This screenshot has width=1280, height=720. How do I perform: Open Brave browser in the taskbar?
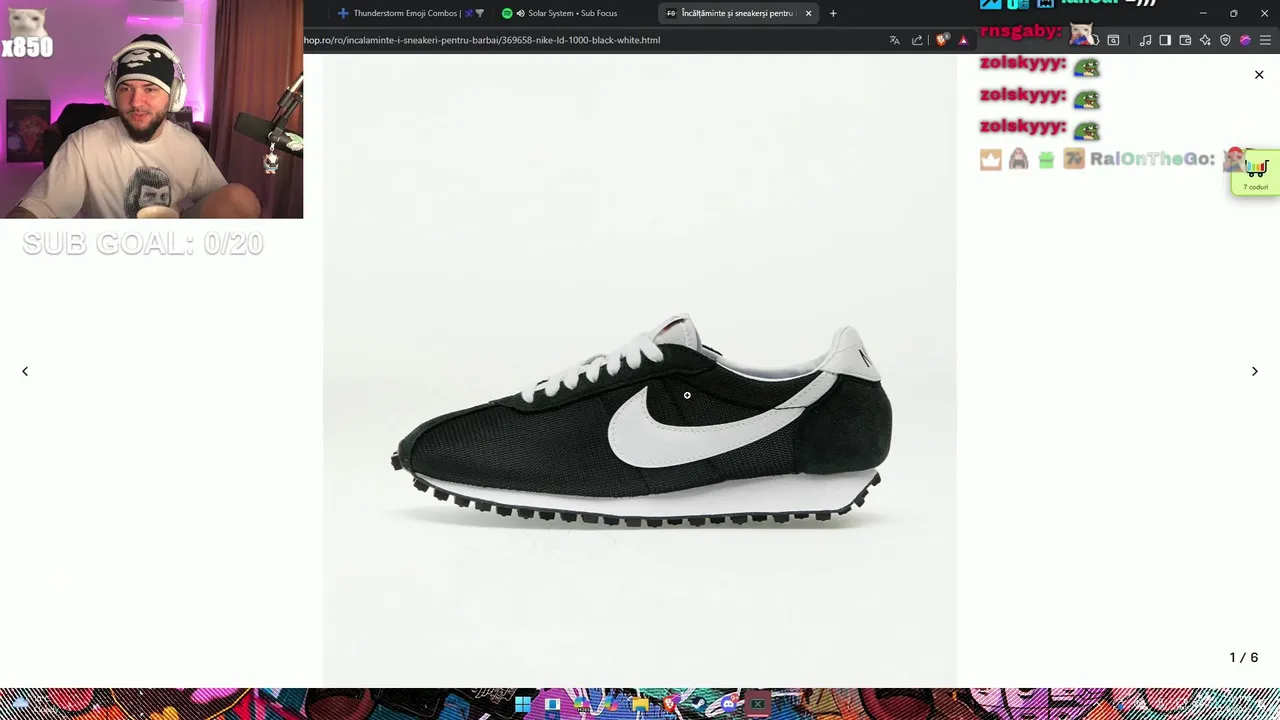point(670,705)
